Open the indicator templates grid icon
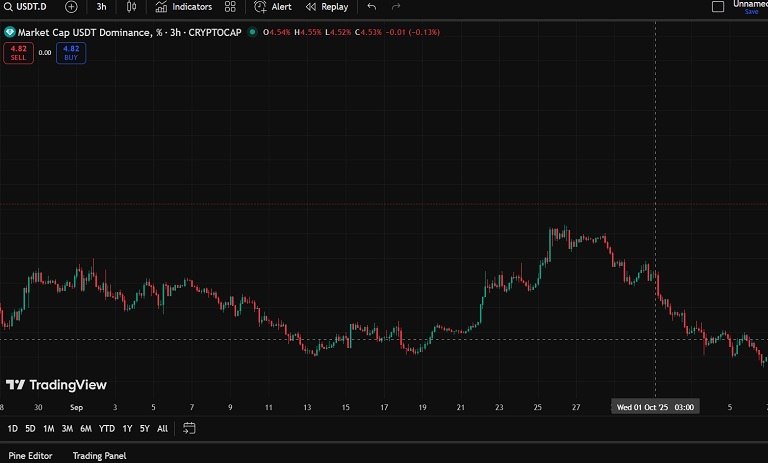 (x=230, y=7)
